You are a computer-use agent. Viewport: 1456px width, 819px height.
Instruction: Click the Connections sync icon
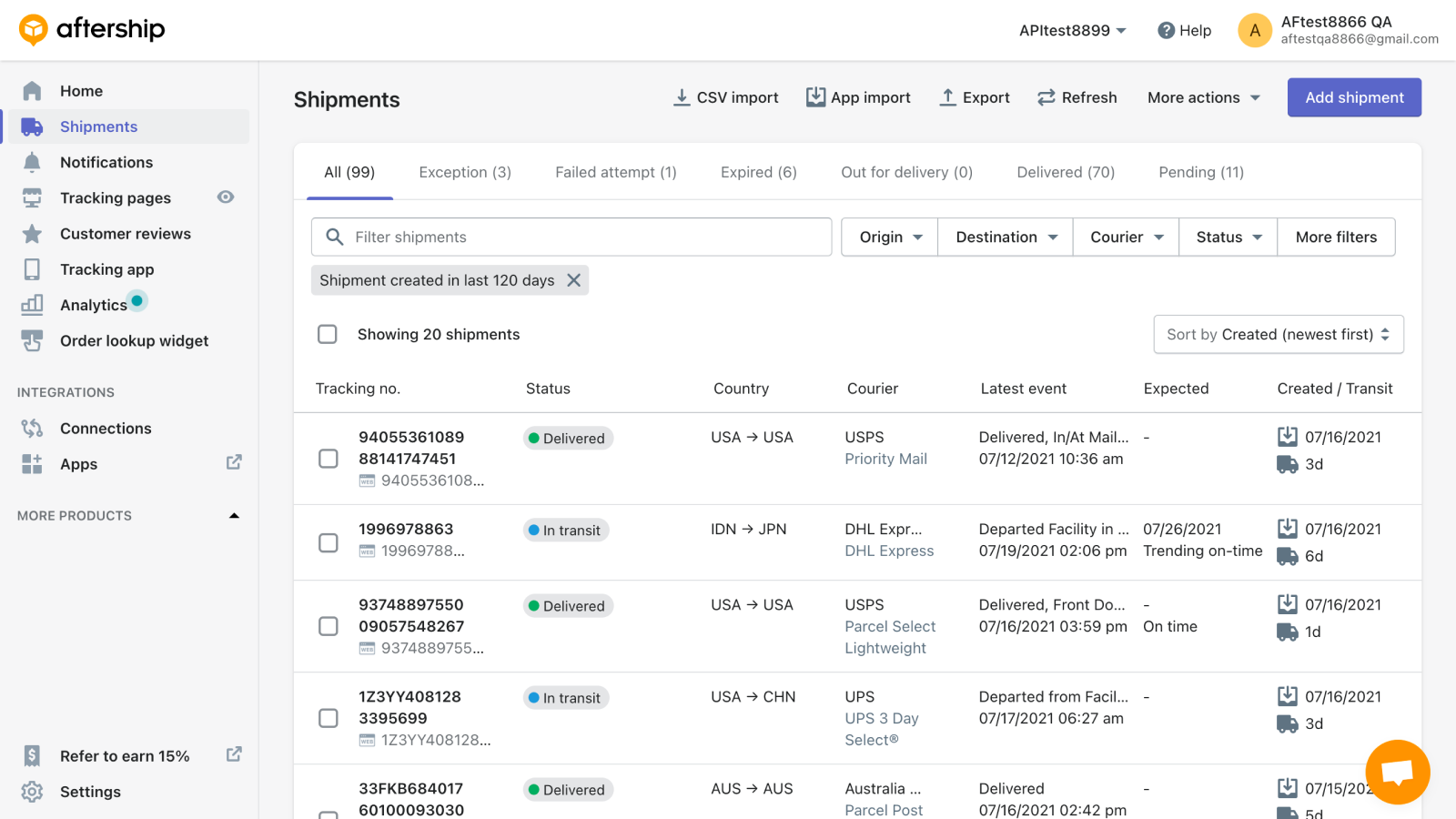[32, 429]
